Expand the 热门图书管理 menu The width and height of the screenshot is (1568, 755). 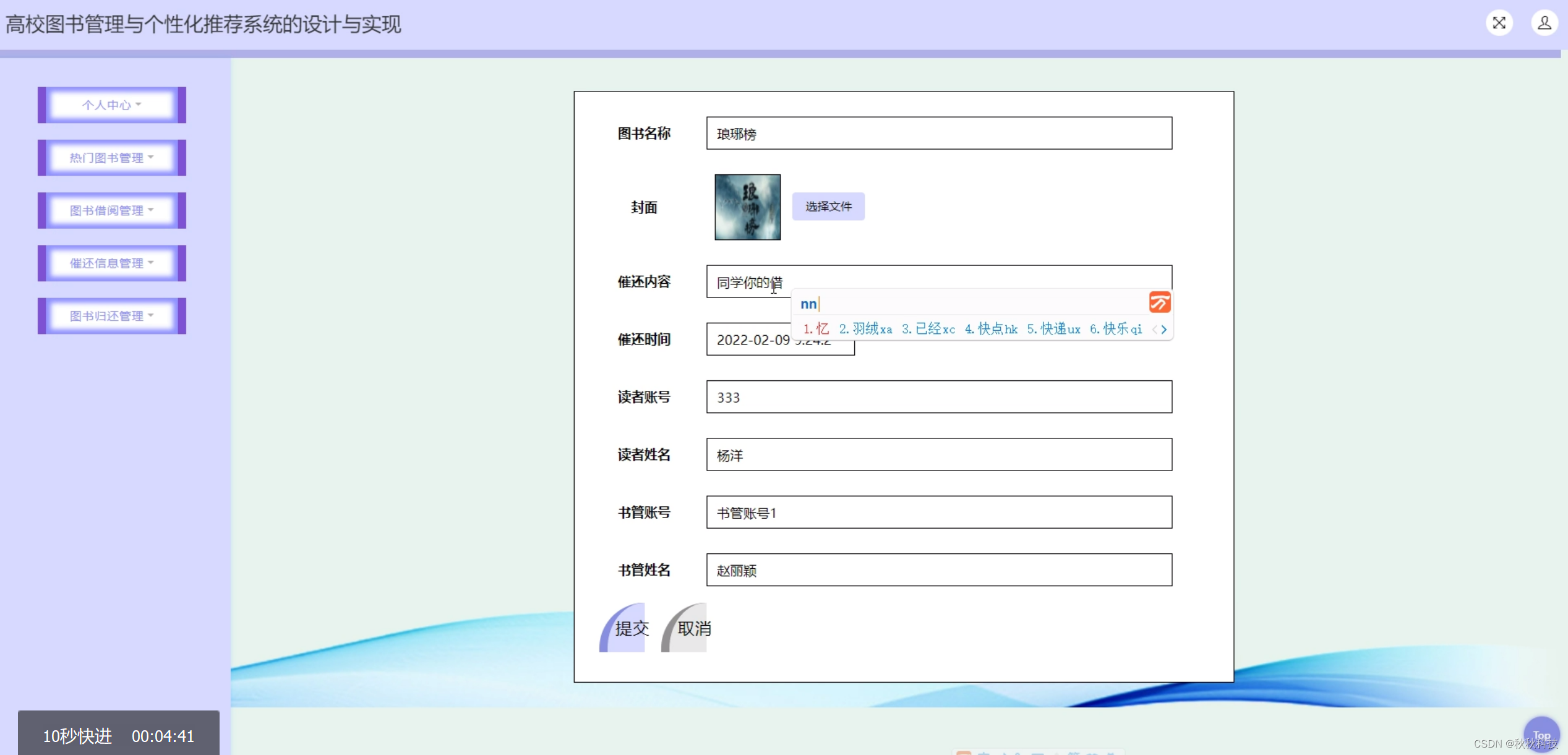[x=112, y=158]
